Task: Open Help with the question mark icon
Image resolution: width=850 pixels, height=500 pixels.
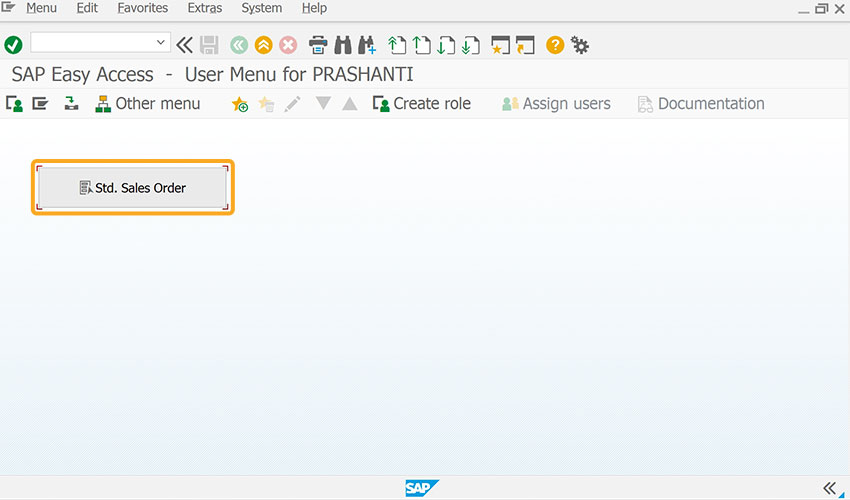Action: point(555,45)
